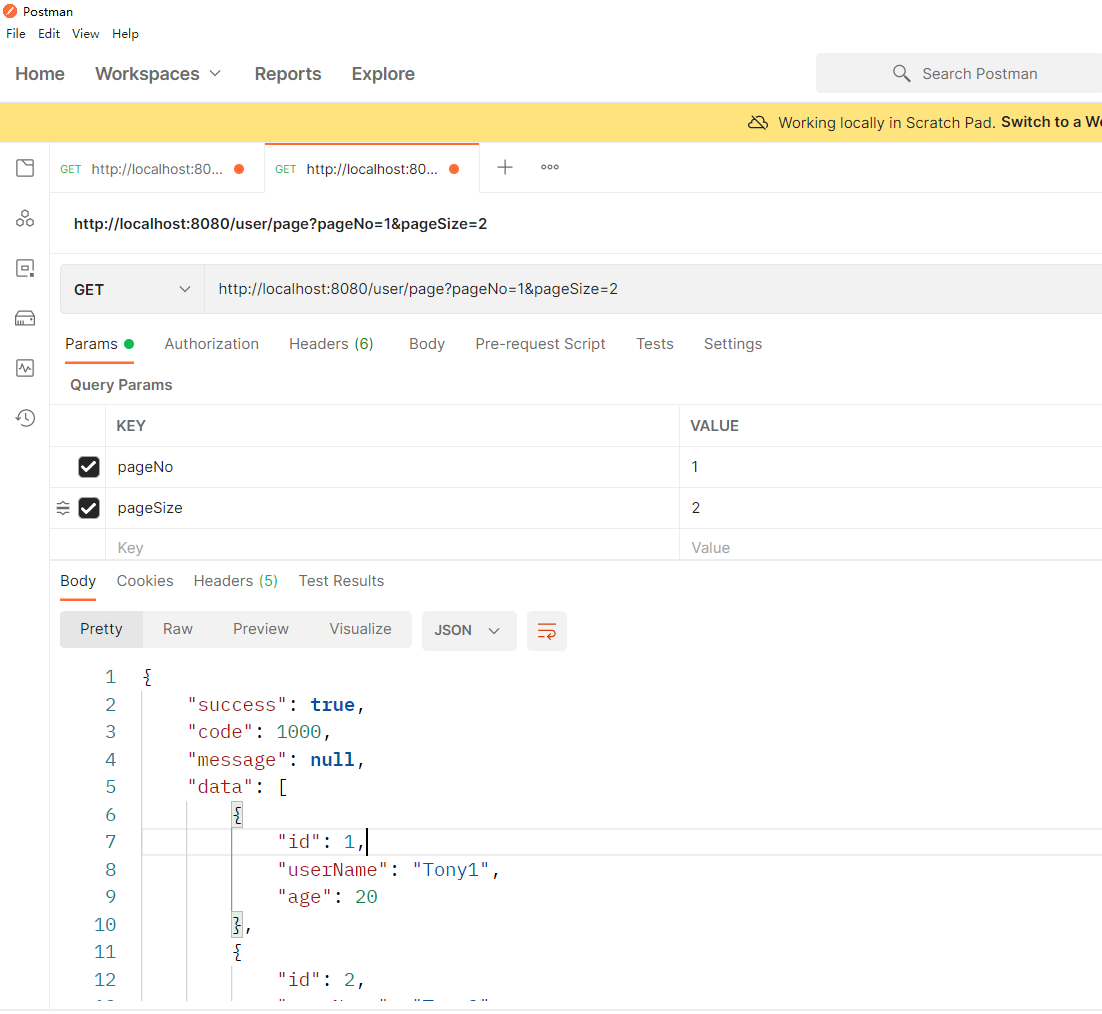Select the Params tab
This screenshot has height=1014, width=1102.
(99, 344)
